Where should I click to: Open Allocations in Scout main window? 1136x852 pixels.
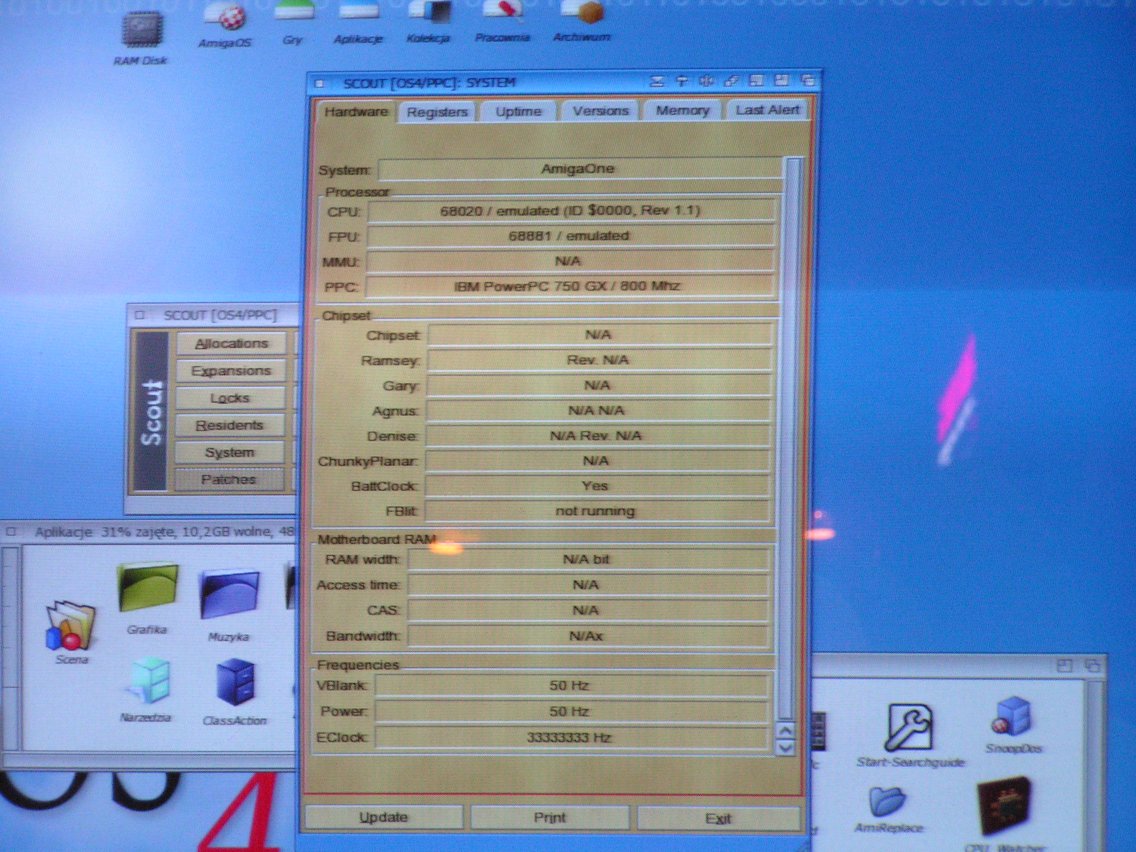[x=231, y=343]
